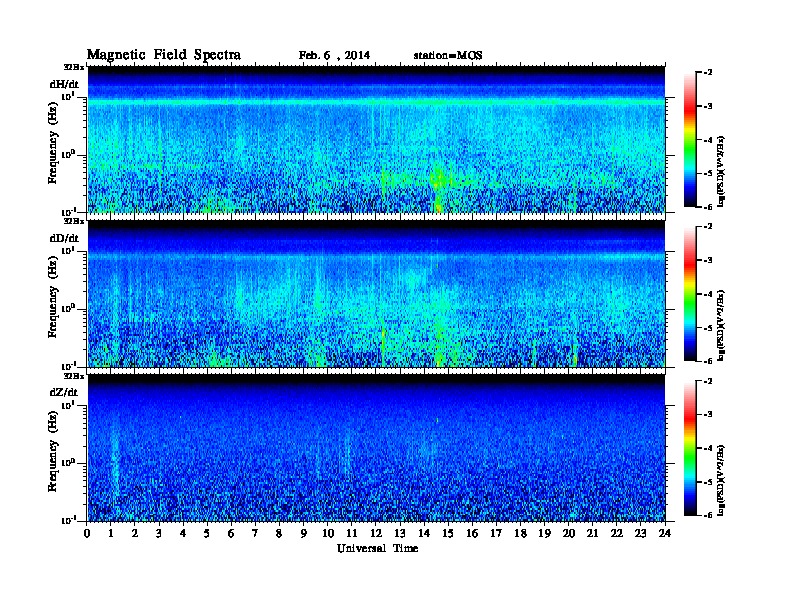The width and height of the screenshot is (792, 612).
Task: Click the hour 22 tick label
Action: click(x=617, y=533)
